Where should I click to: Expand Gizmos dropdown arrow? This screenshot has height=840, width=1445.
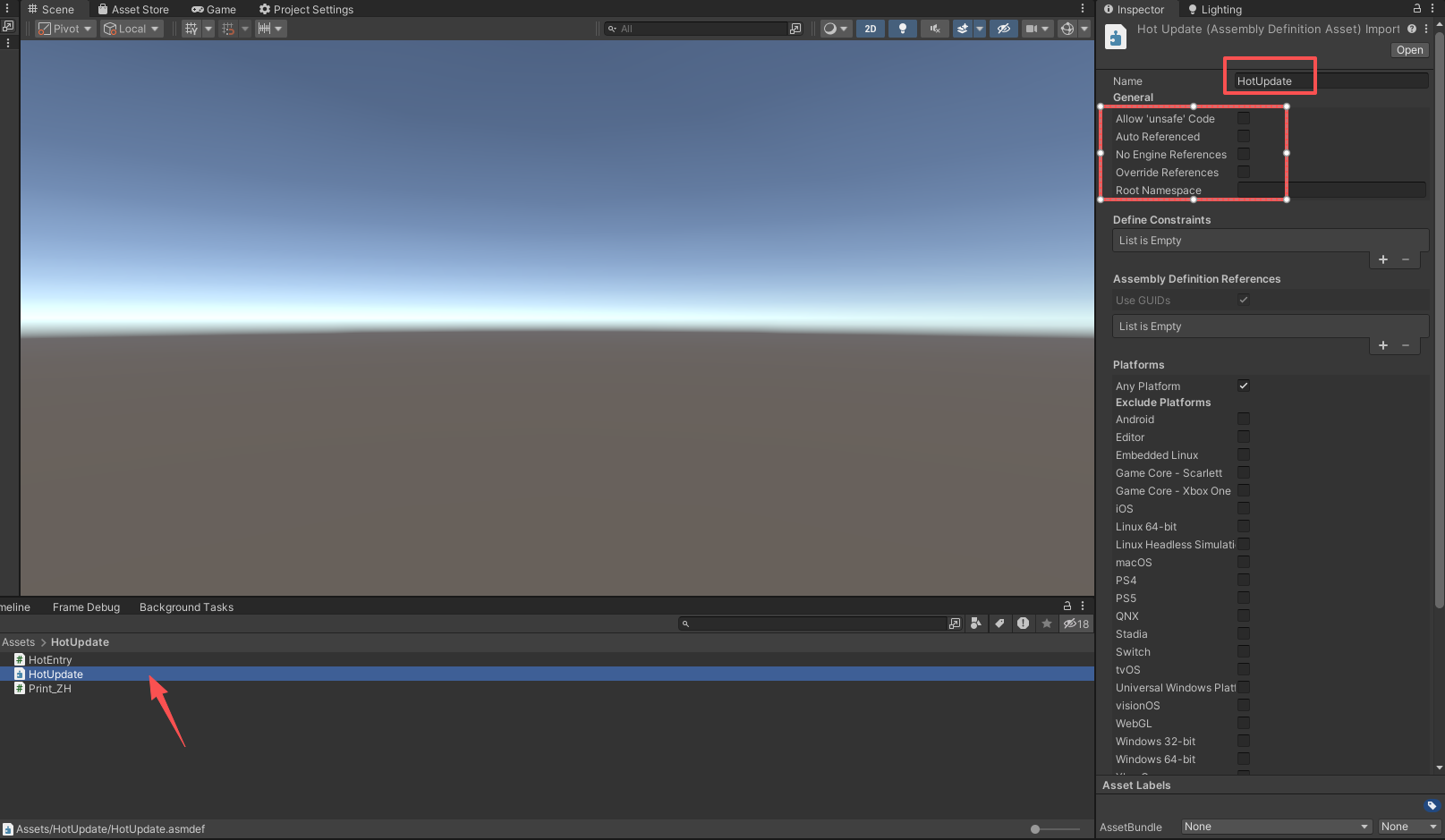point(1084,29)
